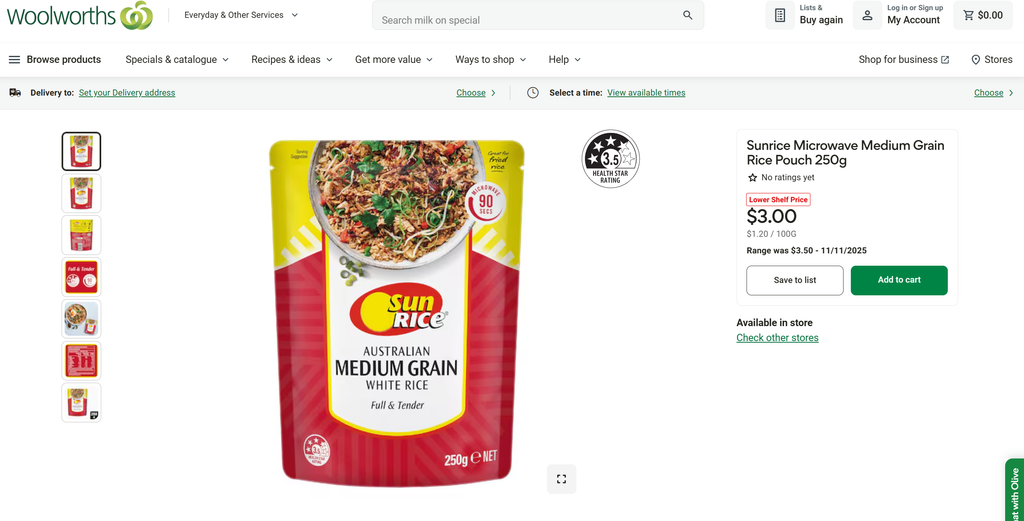Save the product to list
1024x521 pixels.
(x=795, y=280)
